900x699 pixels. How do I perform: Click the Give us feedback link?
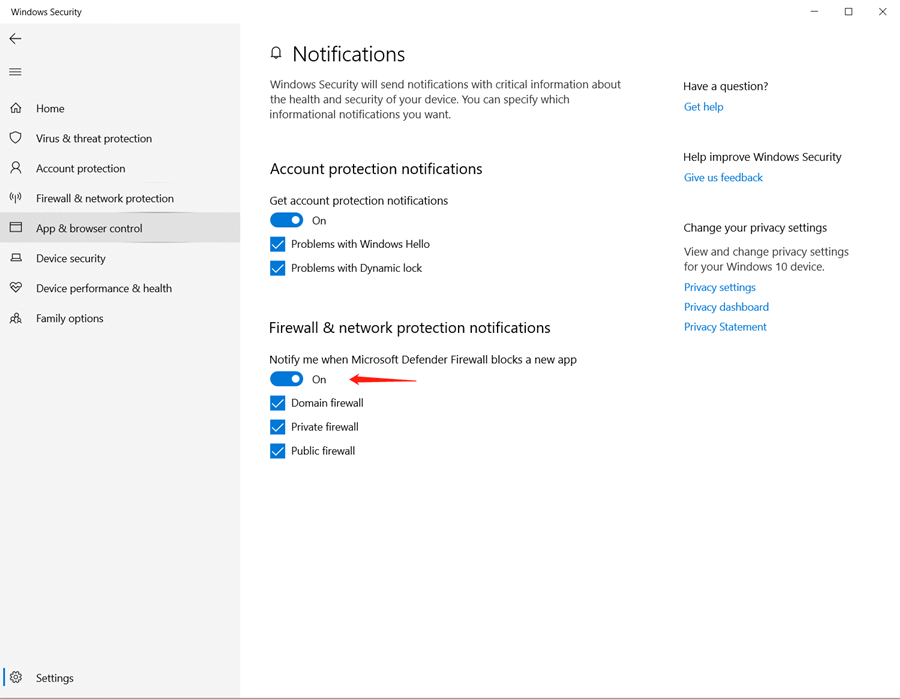[723, 178]
